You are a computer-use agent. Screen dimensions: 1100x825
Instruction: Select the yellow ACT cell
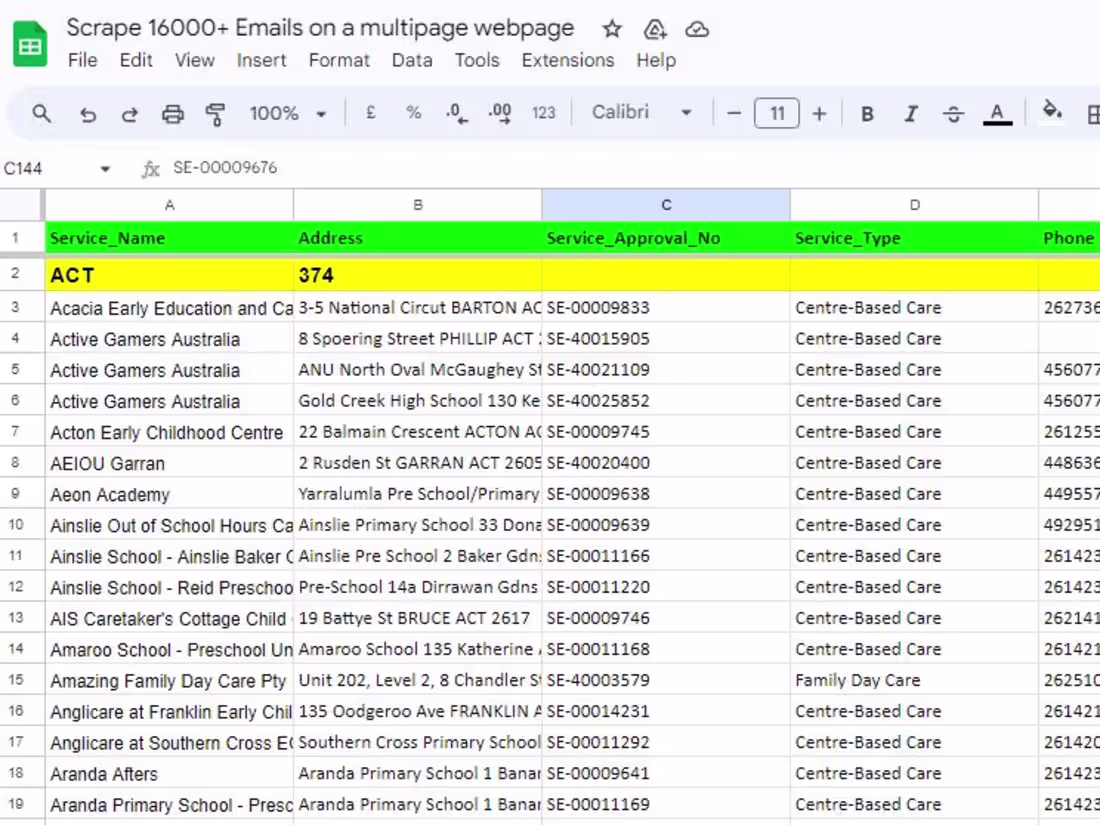coord(169,275)
